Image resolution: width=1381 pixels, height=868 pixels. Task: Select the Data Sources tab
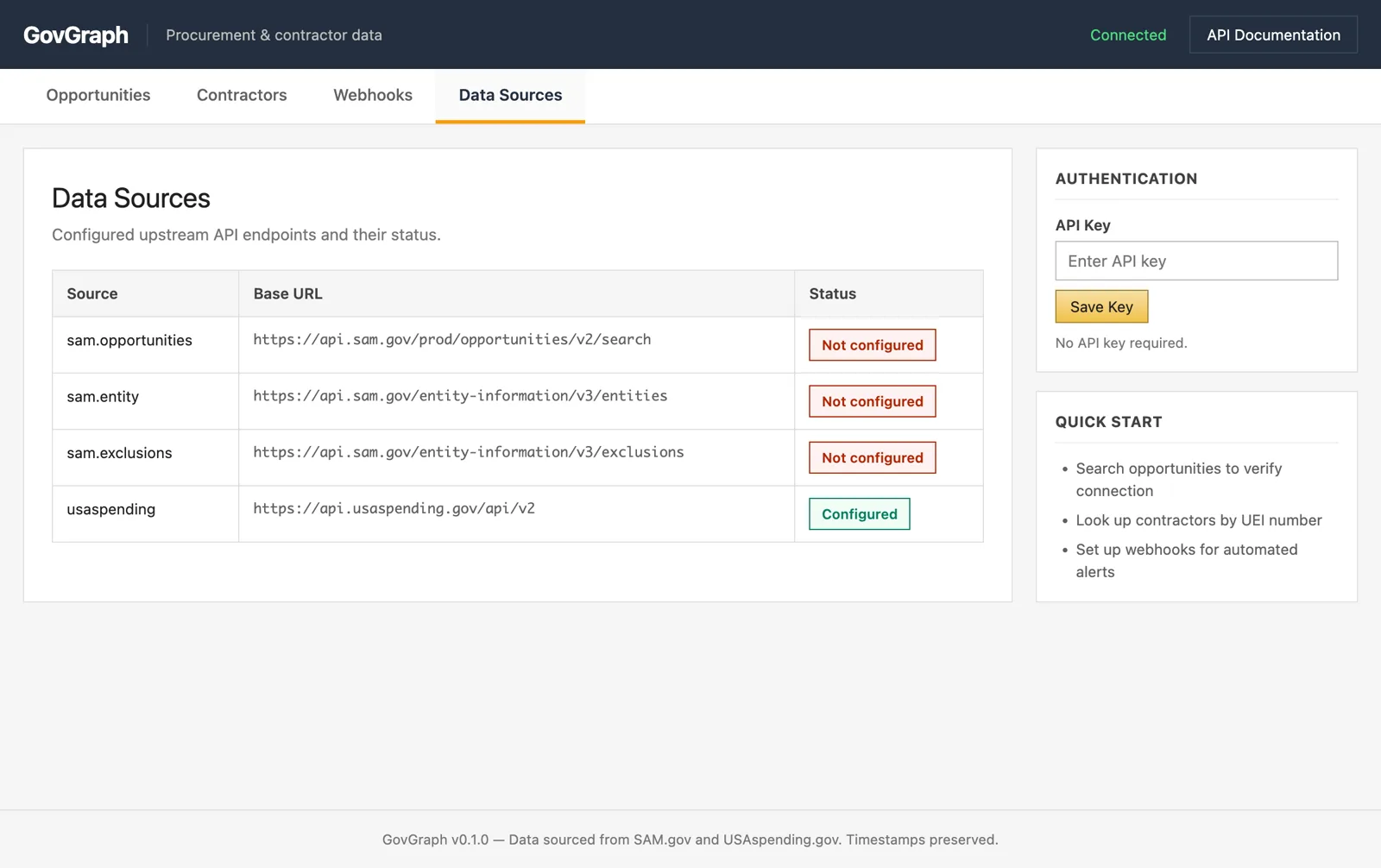tap(510, 96)
